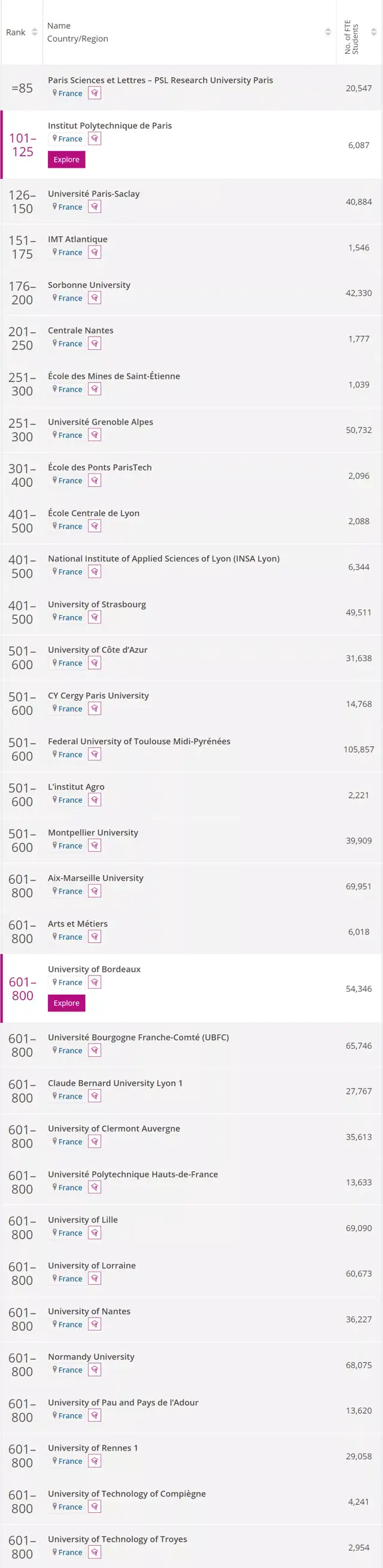Click graduation cap icon for Université Paris-Saclay
Screen dimensions: 383x1568
click(x=95, y=206)
